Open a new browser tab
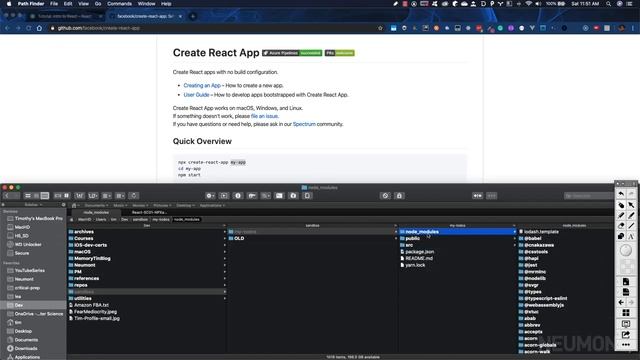Screen dimensions: 640x360 193,16
